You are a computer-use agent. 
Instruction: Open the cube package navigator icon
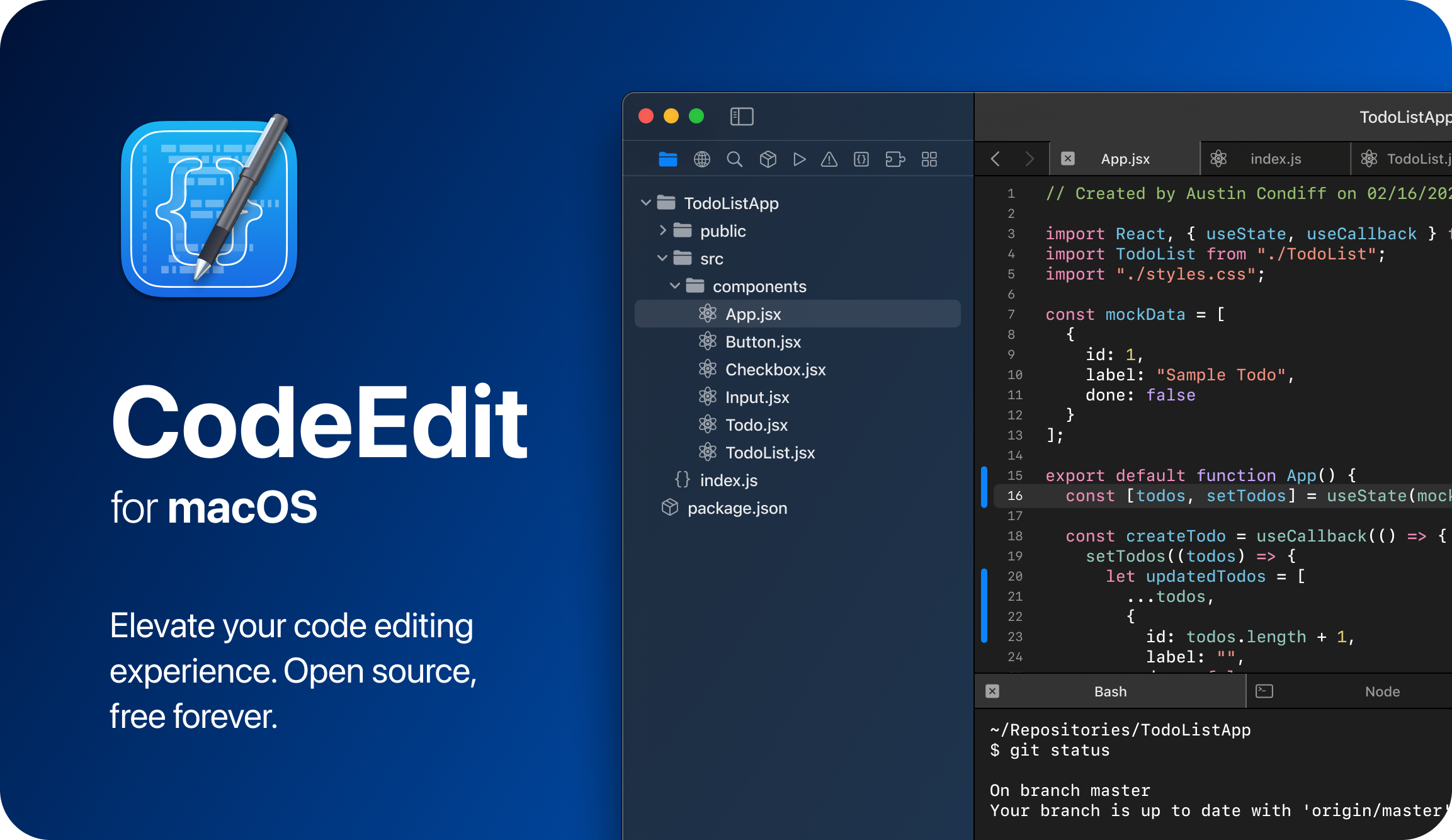(x=768, y=159)
